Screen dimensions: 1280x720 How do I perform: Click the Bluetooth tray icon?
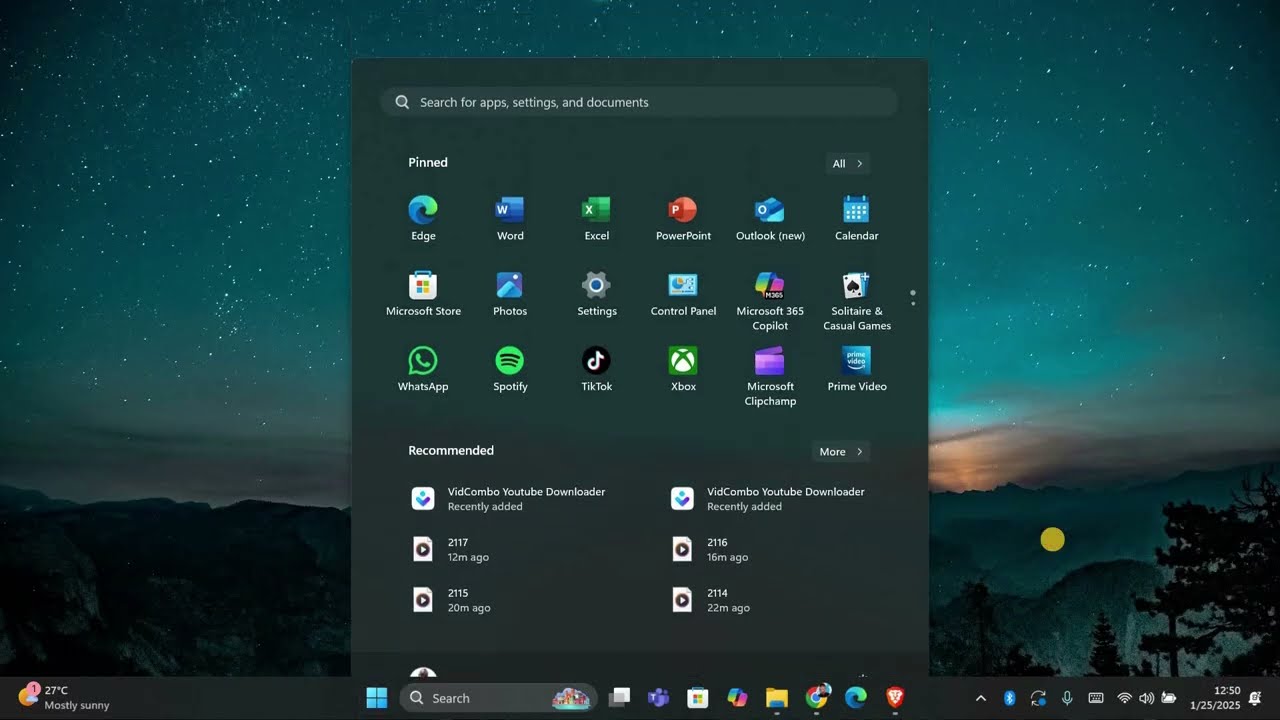pos(1009,698)
